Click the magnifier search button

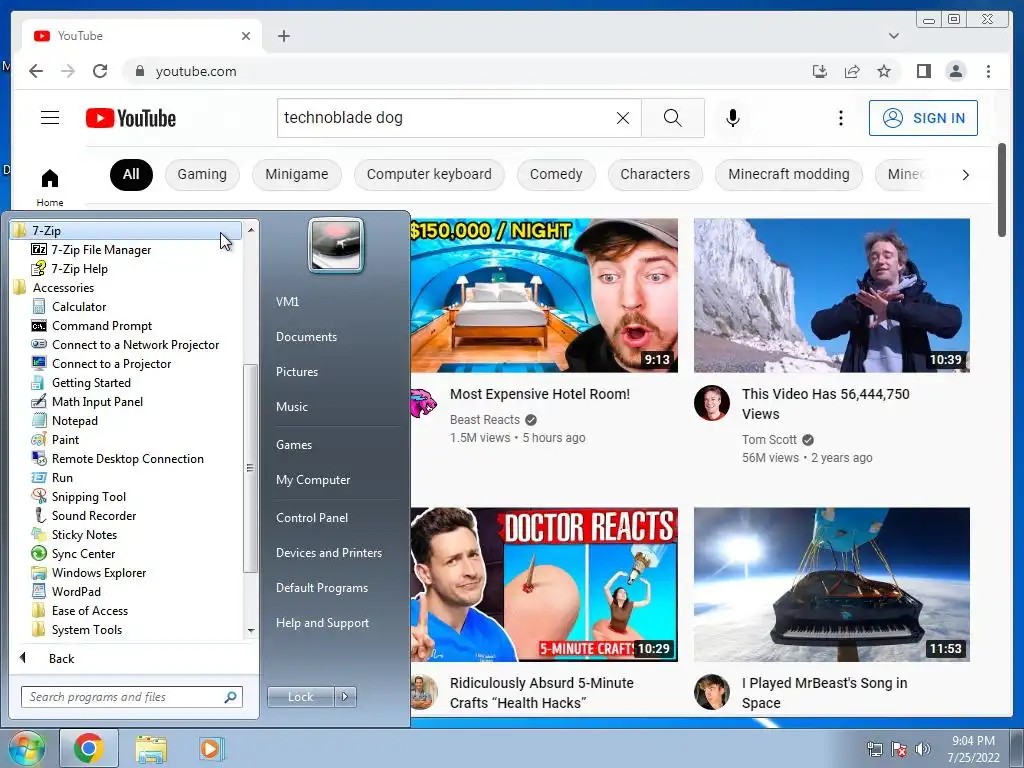673,118
